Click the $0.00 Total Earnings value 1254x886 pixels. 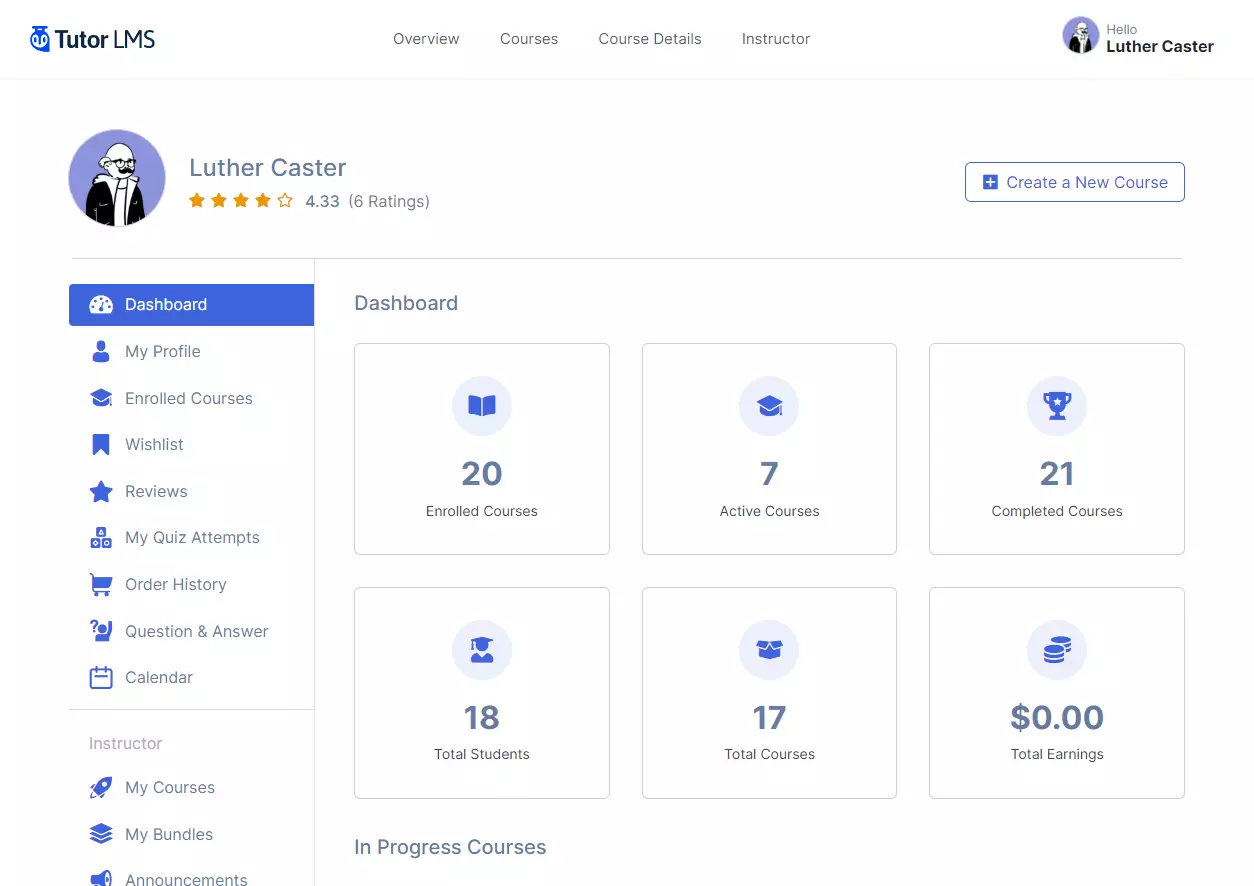pyautogui.click(x=1057, y=717)
